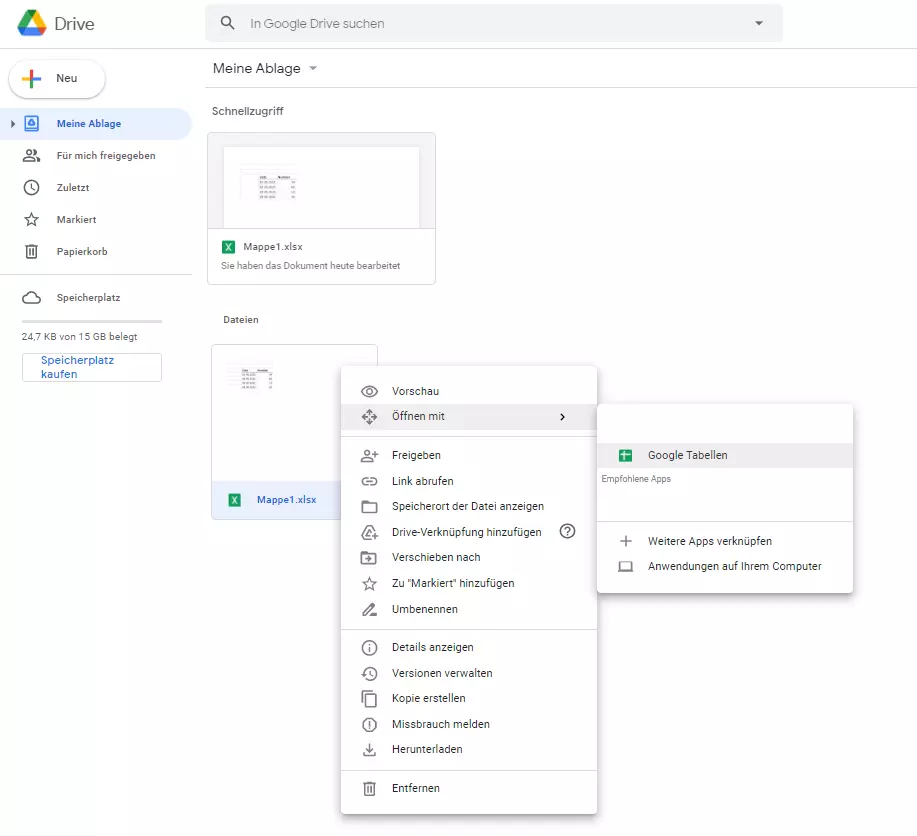This screenshot has height=836, width=917.
Task: Select Anwendungen auf Ihrem Computer
Action: tap(725, 566)
